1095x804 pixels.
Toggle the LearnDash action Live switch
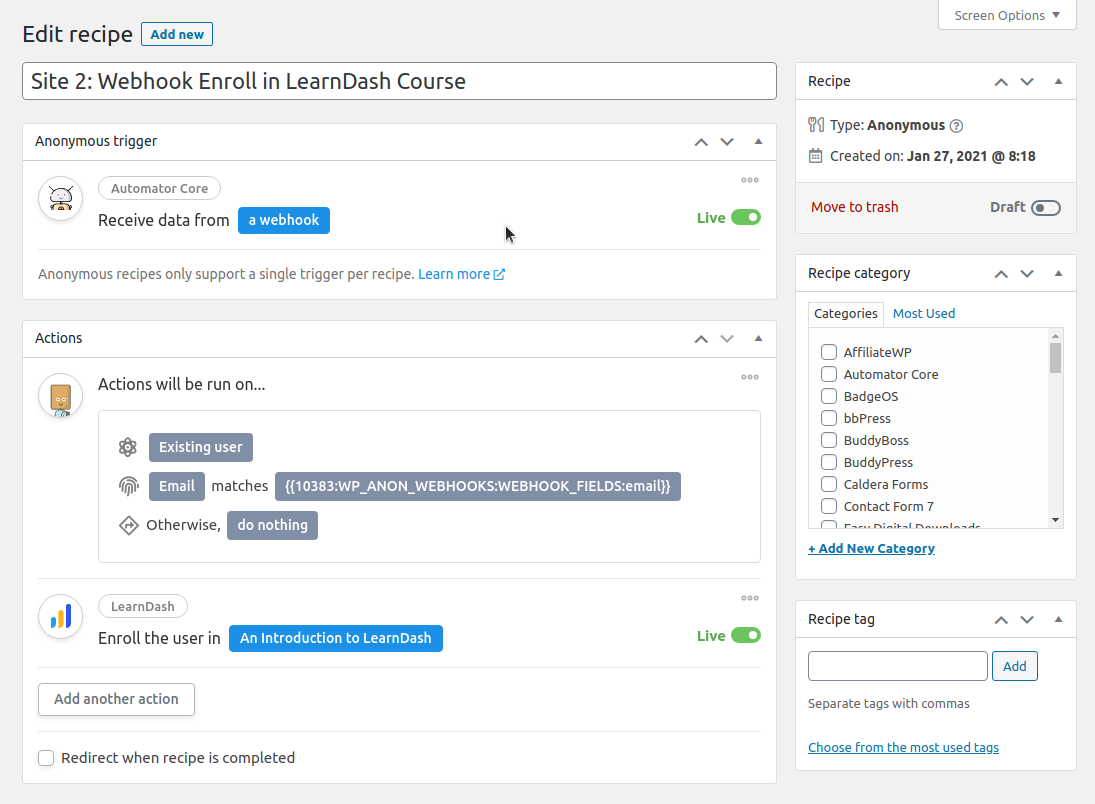click(x=746, y=635)
